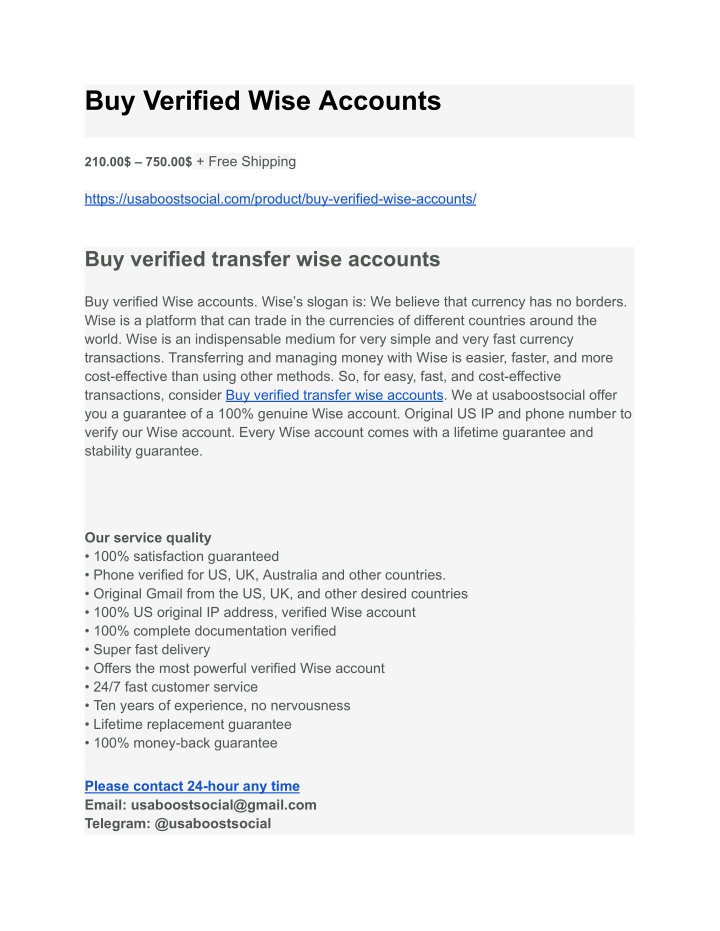
Task: Select the 'Phone verified for US, UK, Australia' bullet
Action: [x=265, y=575]
